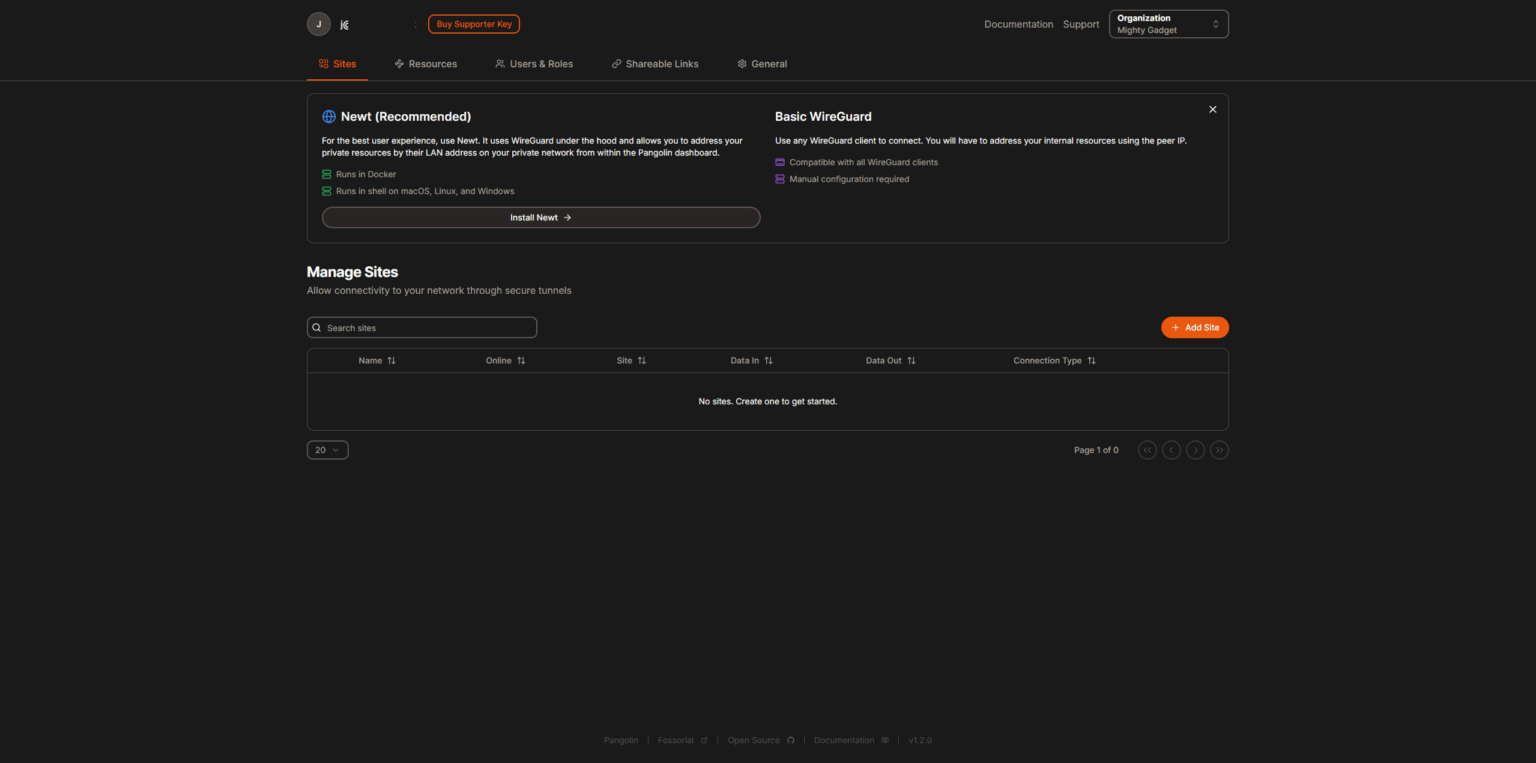Click the search magnifier icon in Search sites
Screen dimensions: 1536x763
coord(317,327)
